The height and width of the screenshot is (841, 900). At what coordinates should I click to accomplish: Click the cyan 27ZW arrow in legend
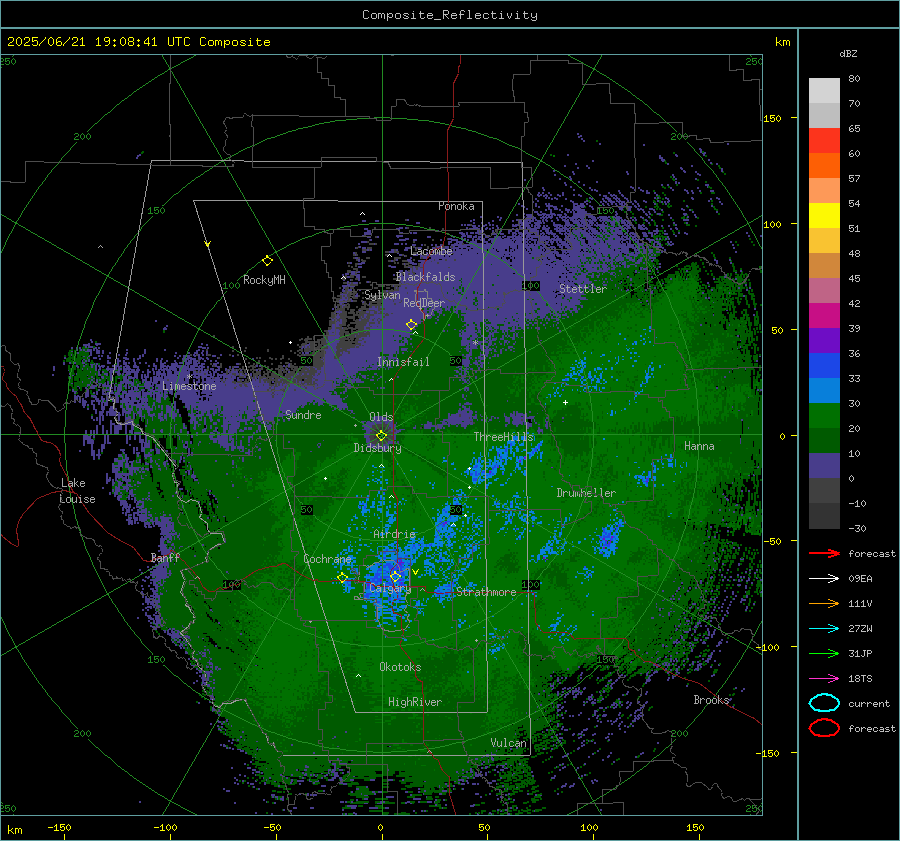pos(824,629)
